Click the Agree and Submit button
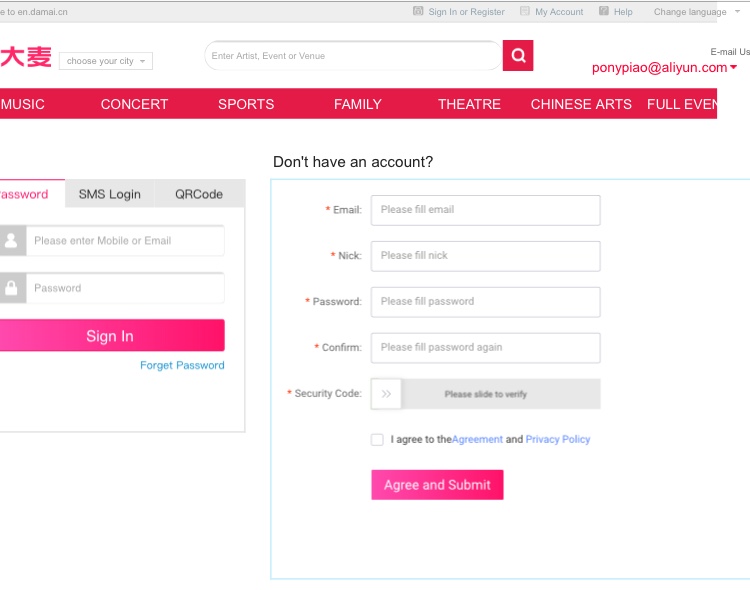 click(437, 485)
